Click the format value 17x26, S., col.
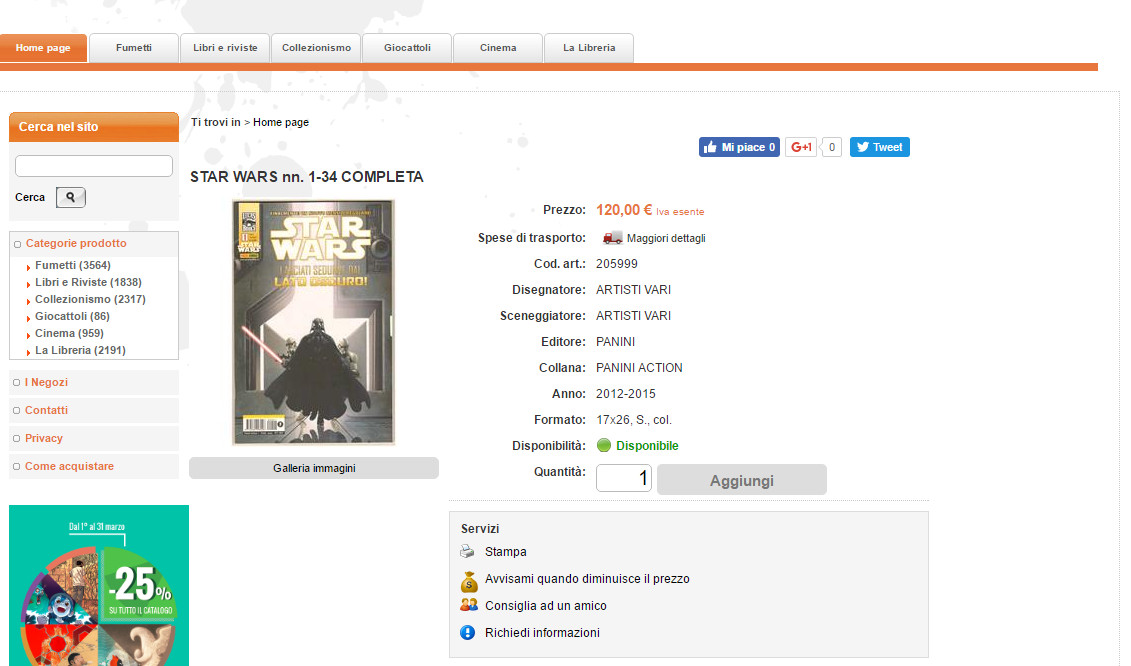The image size is (1131, 666). [633, 419]
